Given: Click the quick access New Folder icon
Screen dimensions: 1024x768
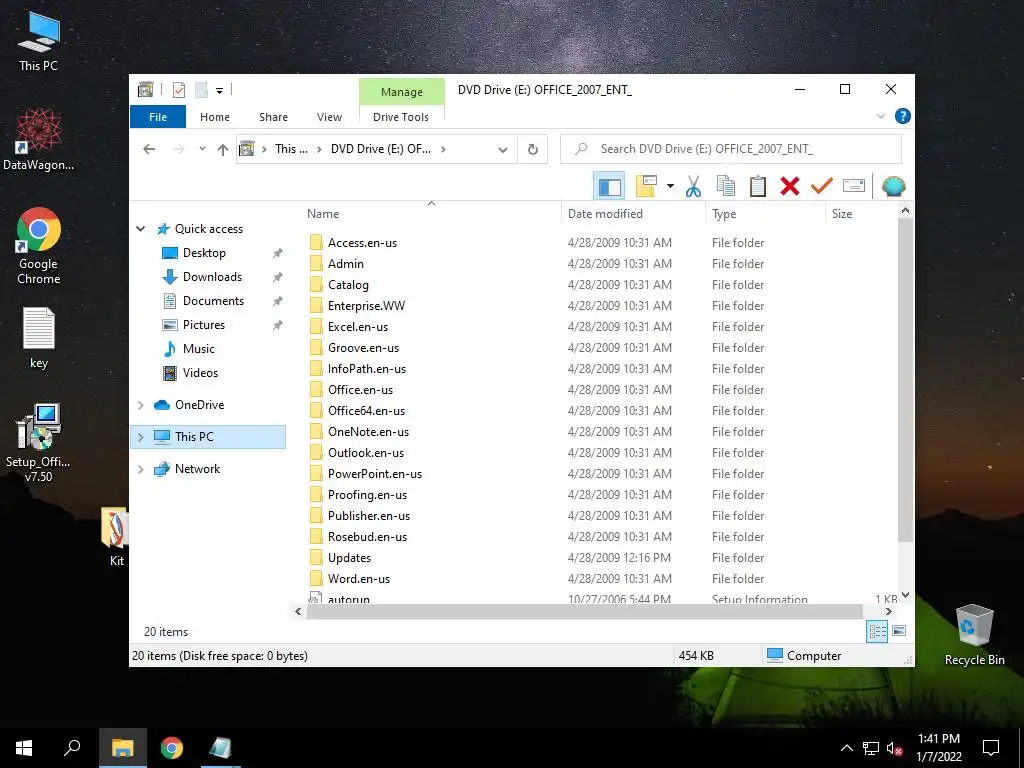Looking at the screenshot, I should (x=201, y=90).
